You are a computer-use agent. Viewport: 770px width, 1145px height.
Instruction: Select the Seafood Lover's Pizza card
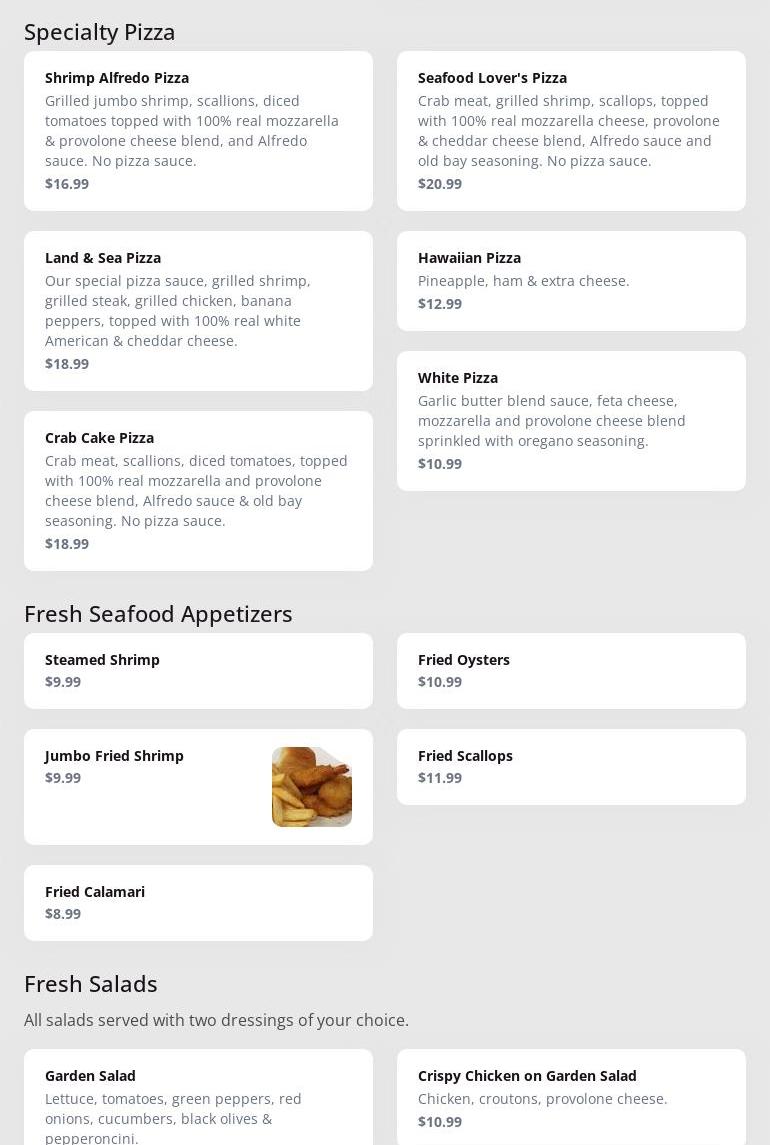(x=571, y=130)
